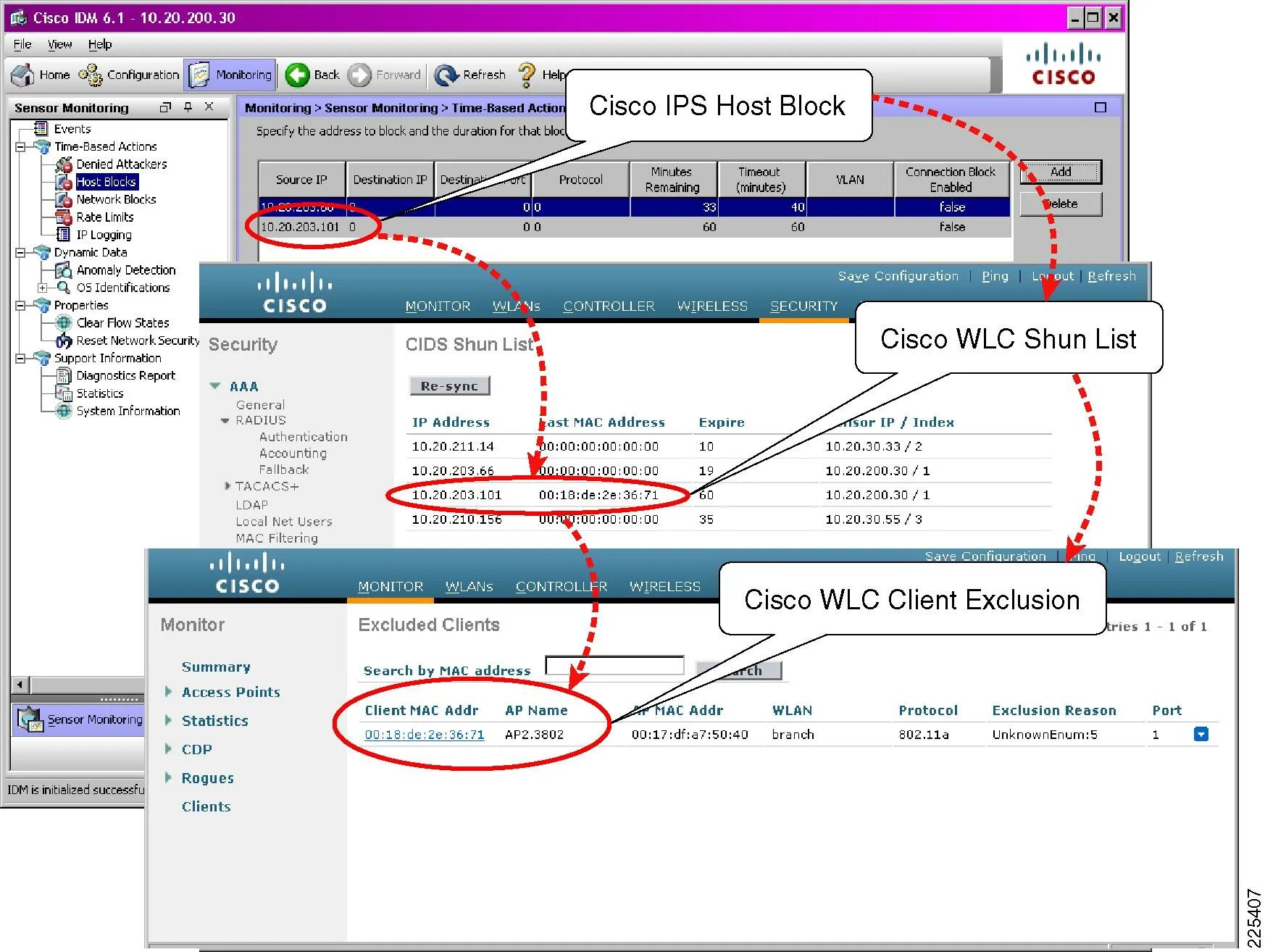Open MAC Filtering in Security menu
This screenshot has width=1265, height=952.
277,538
